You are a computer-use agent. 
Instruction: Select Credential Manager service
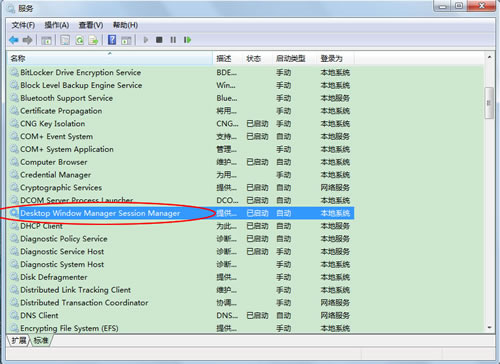click(180, 175)
